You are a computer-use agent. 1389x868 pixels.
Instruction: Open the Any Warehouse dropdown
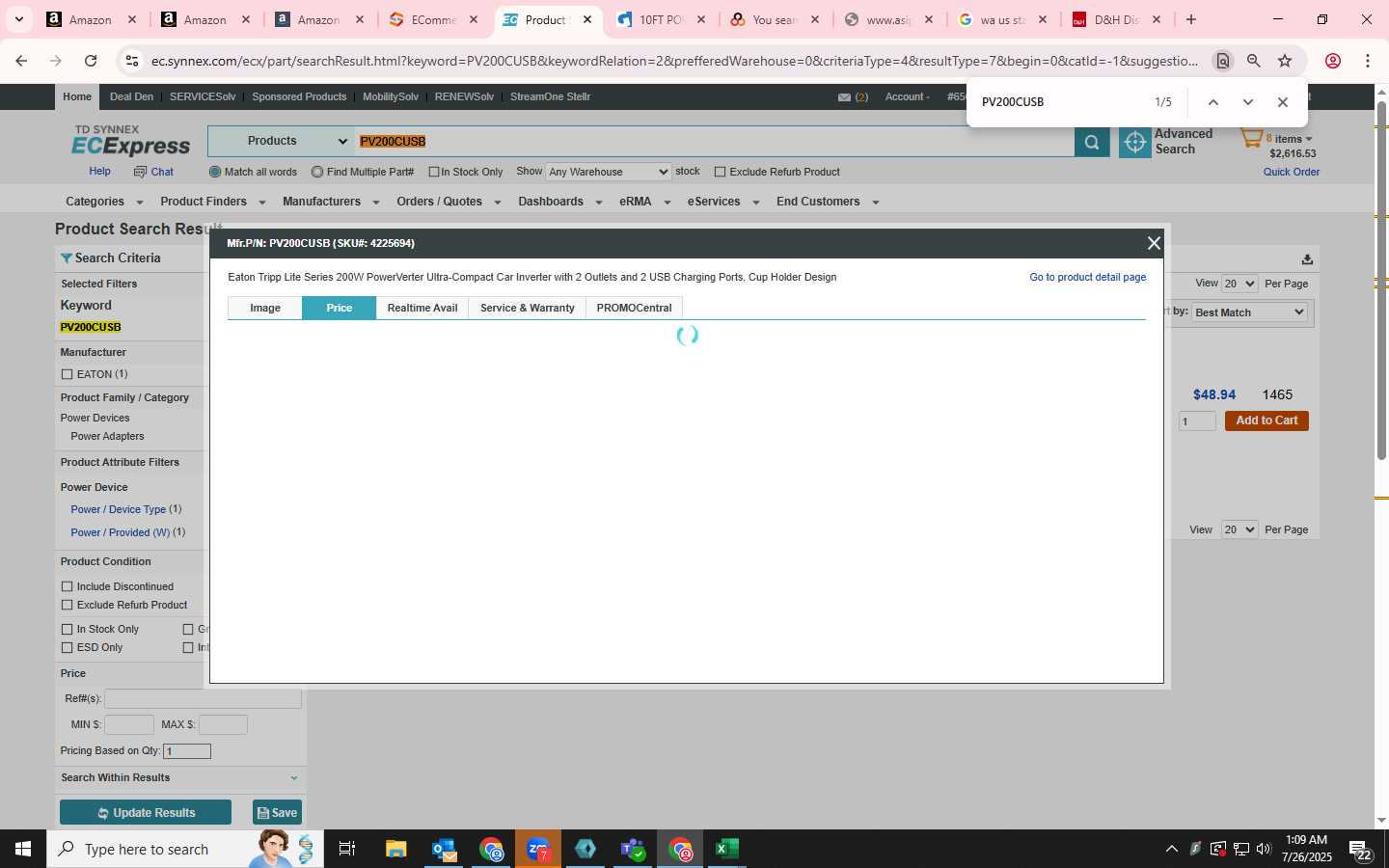(608, 172)
